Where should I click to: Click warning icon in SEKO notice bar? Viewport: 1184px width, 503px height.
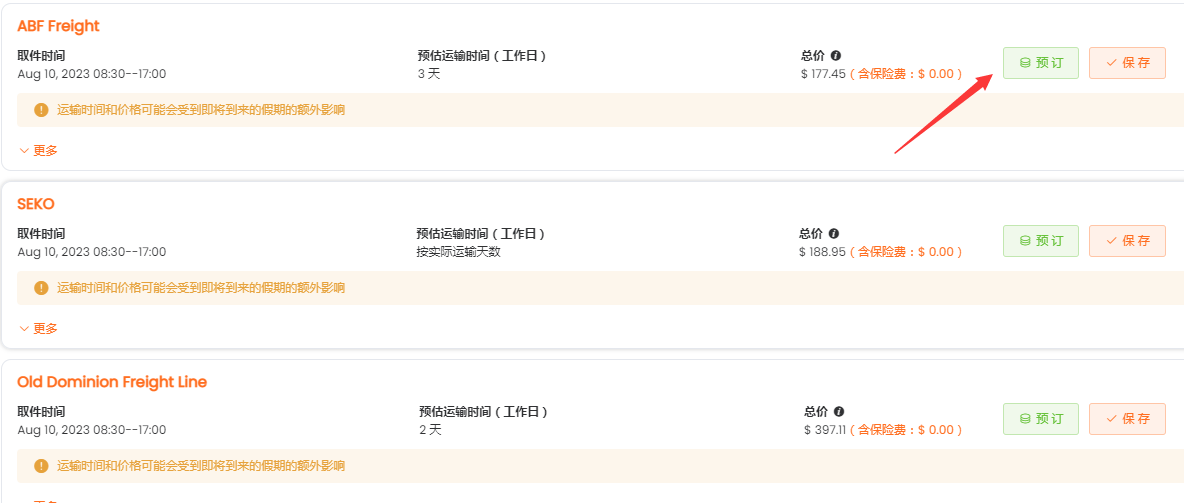pyautogui.click(x=41, y=288)
